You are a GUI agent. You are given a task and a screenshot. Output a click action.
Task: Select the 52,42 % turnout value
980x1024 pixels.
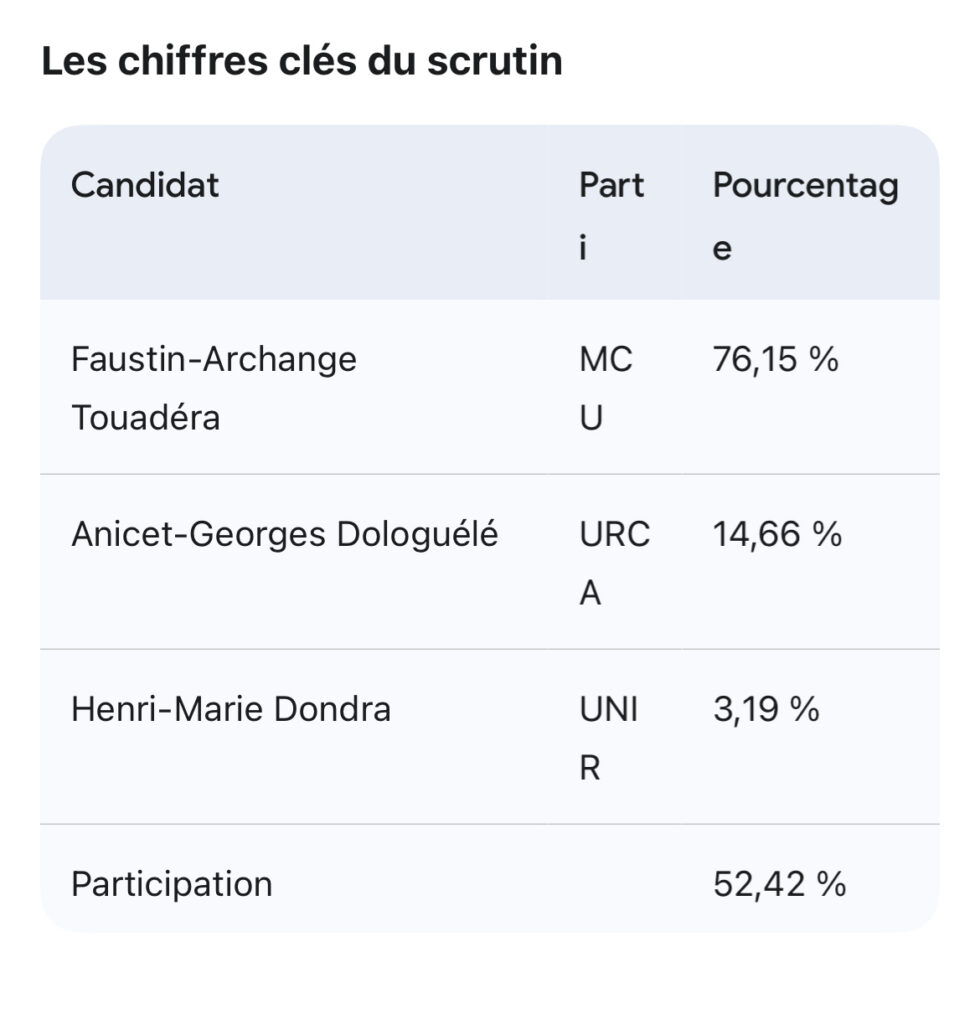(779, 884)
